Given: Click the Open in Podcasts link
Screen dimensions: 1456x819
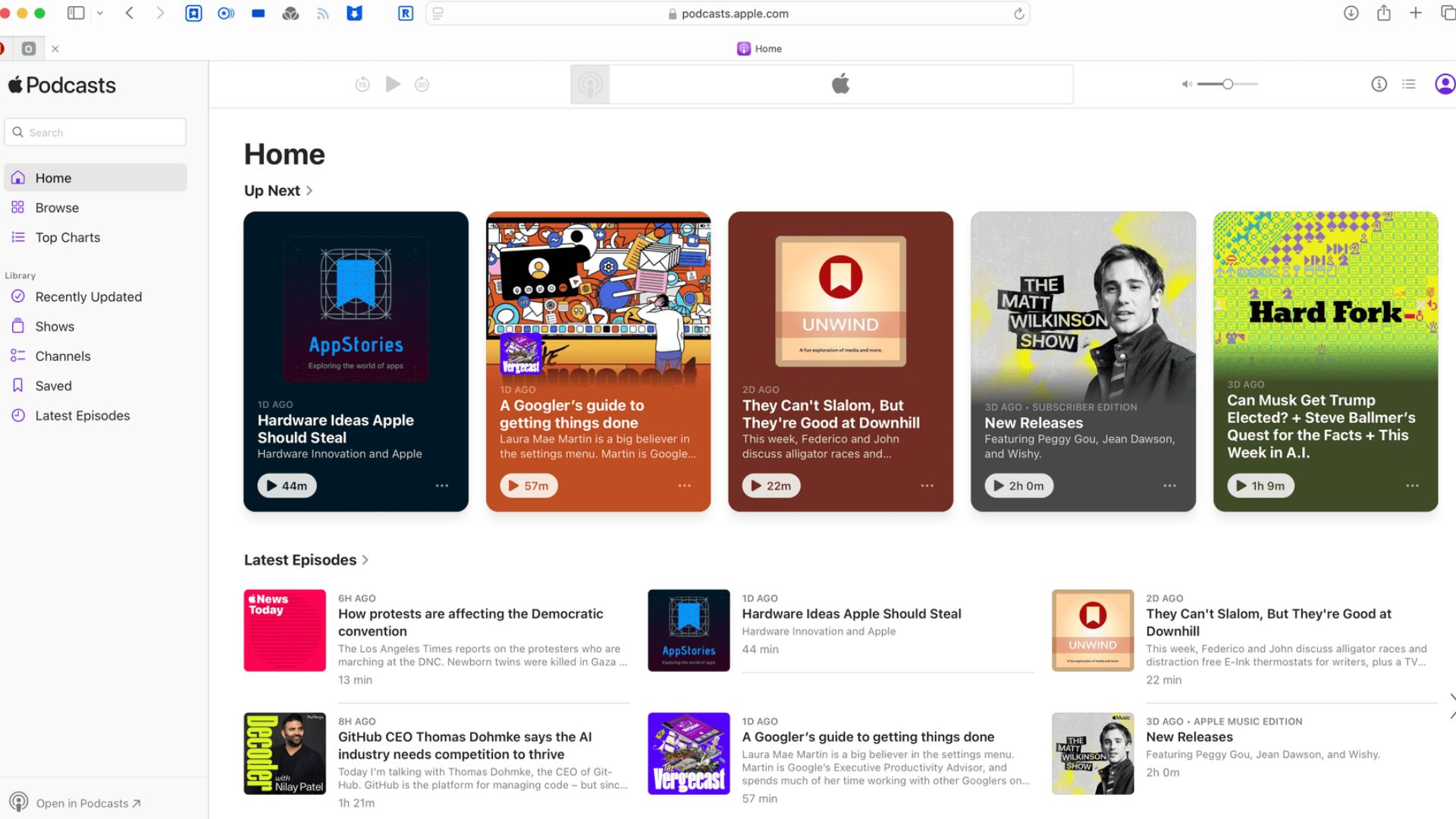Looking at the screenshot, I should 88,803.
